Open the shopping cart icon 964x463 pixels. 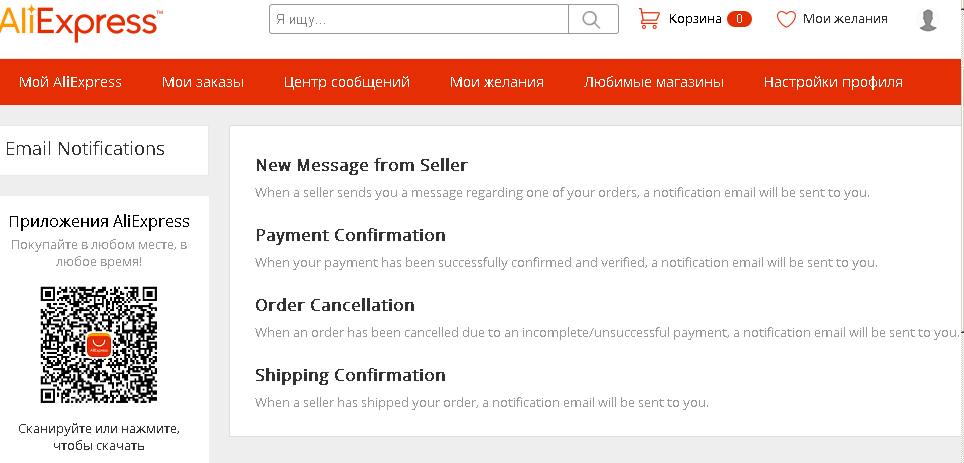[649, 19]
